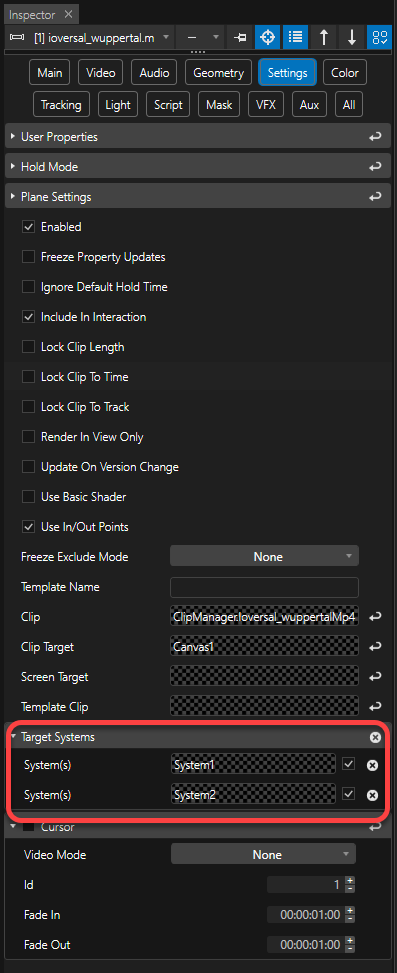The height and width of the screenshot is (973, 397).
Task: Open Freeze Exclude Mode dropdown
Action: pos(264,557)
